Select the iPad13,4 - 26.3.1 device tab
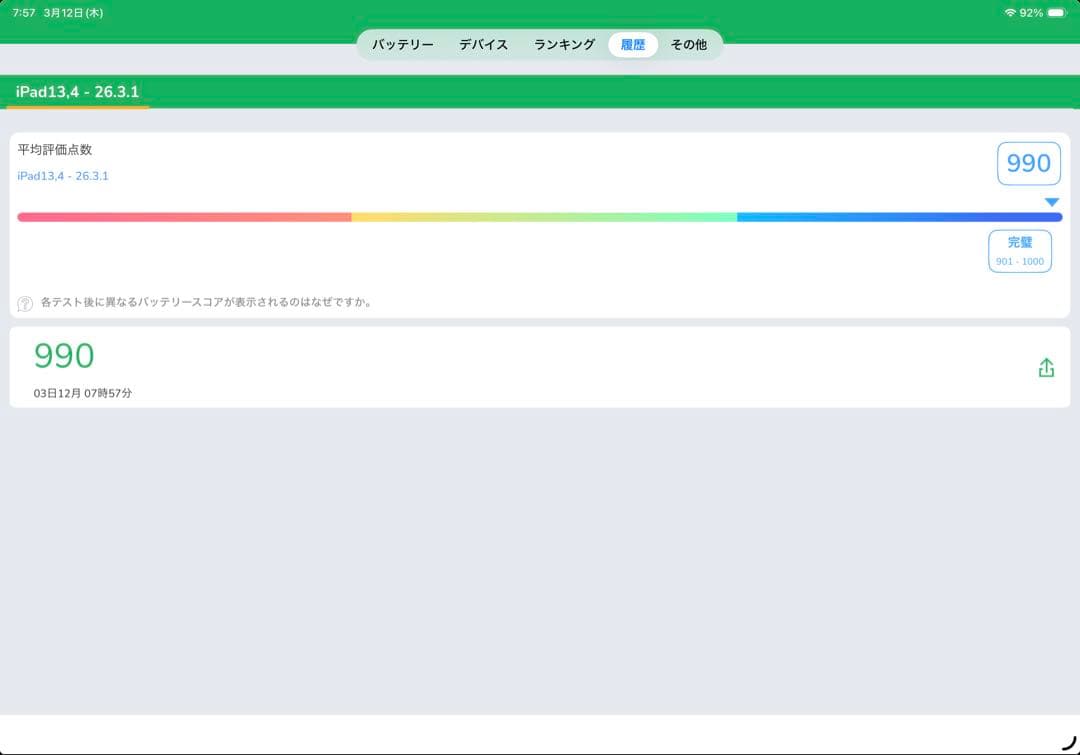The height and width of the screenshot is (755, 1080). pyautogui.click(x=77, y=92)
